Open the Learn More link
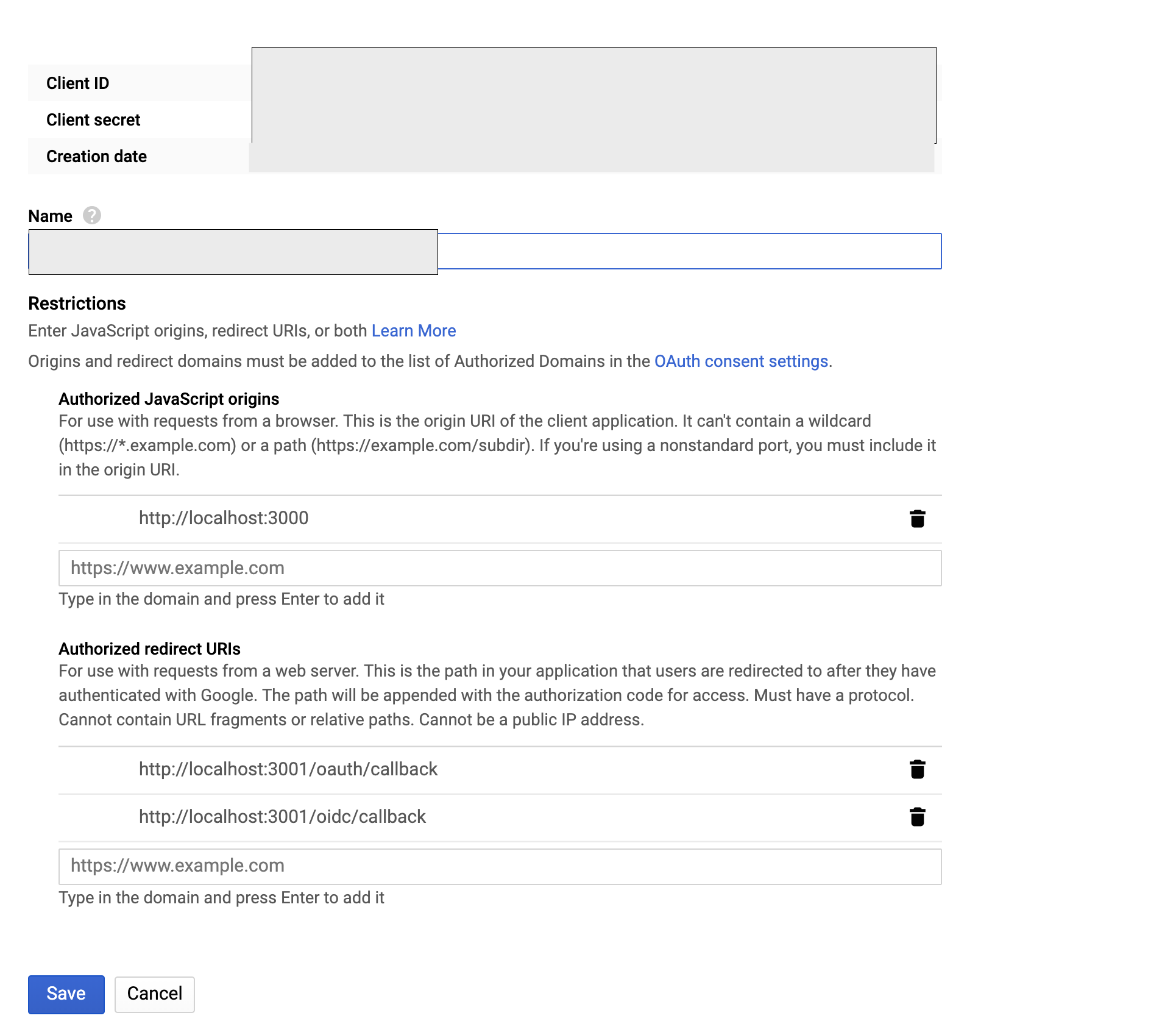 [414, 331]
